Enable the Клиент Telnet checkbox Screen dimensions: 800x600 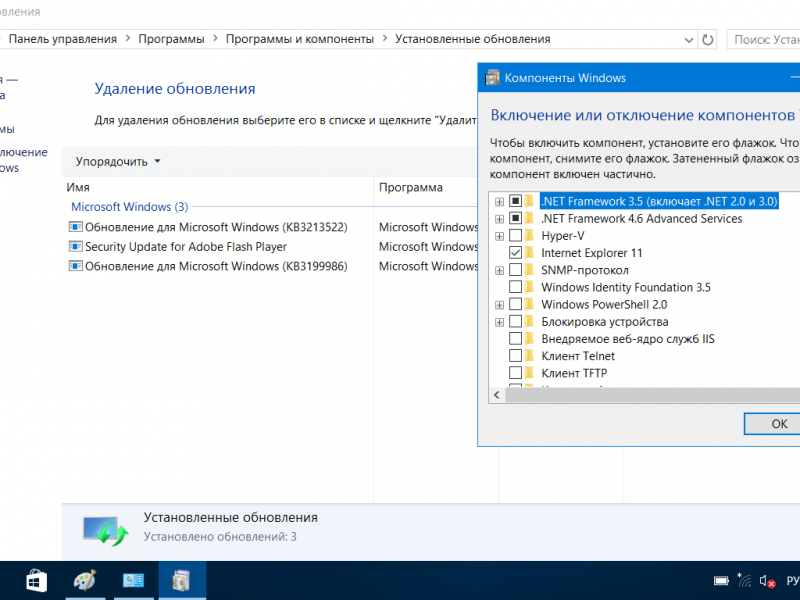click(x=515, y=356)
